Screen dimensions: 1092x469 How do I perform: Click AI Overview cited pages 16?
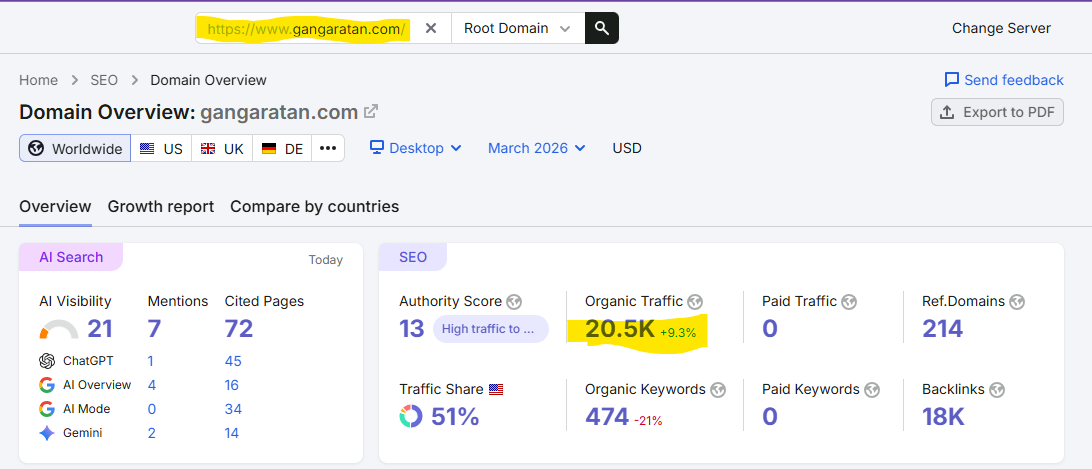click(232, 385)
